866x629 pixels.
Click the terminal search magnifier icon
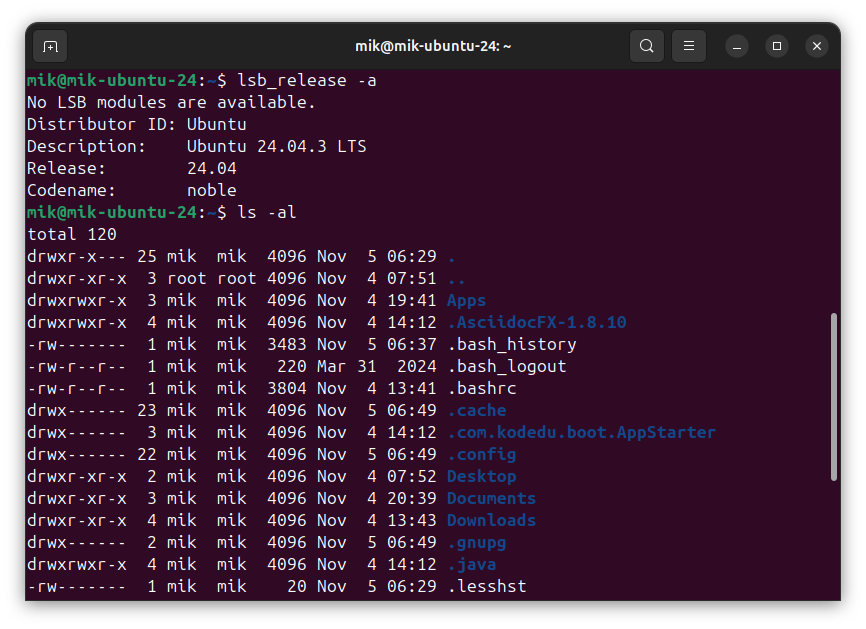click(x=647, y=46)
